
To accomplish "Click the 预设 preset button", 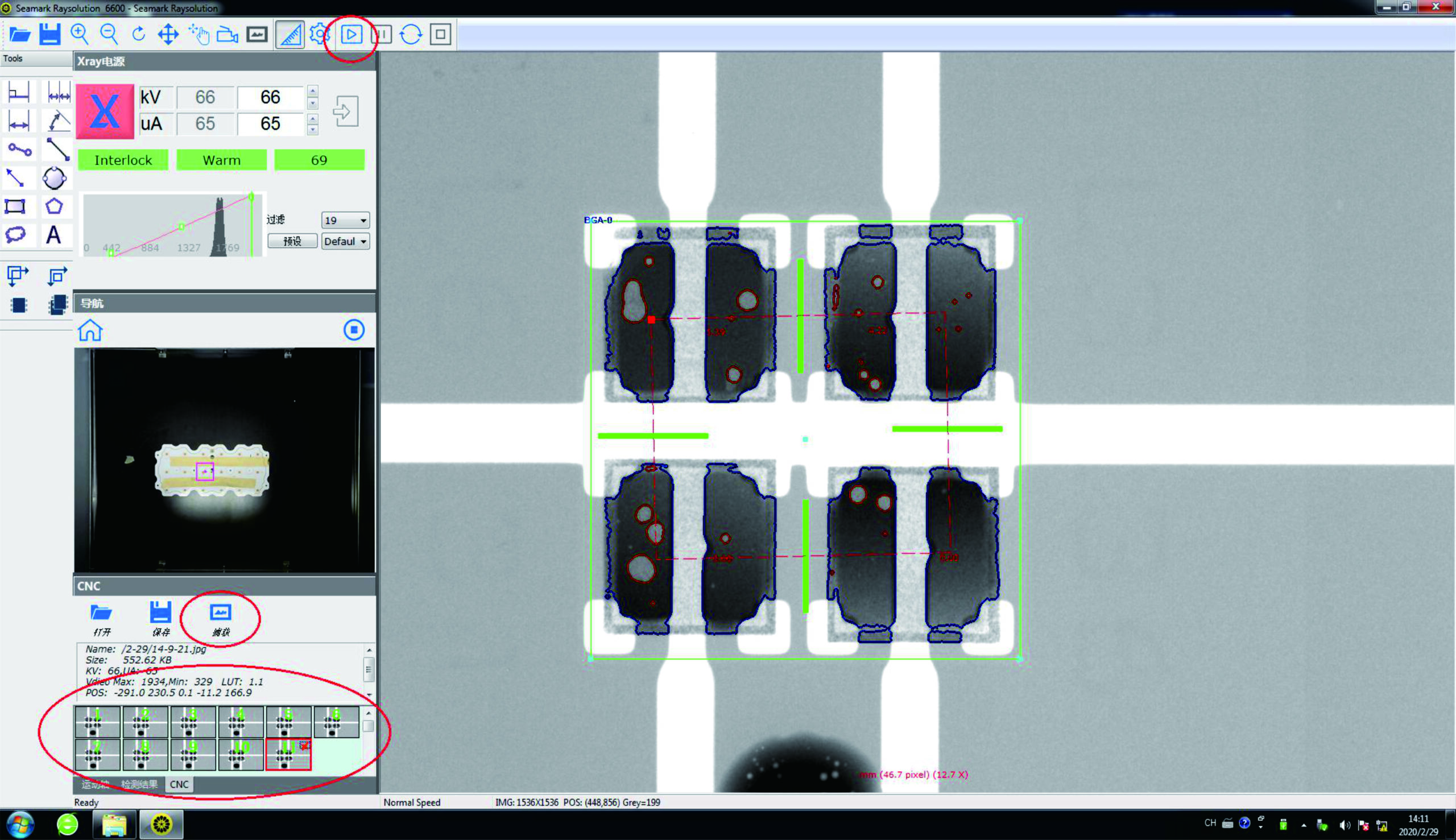I will click(292, 241).
